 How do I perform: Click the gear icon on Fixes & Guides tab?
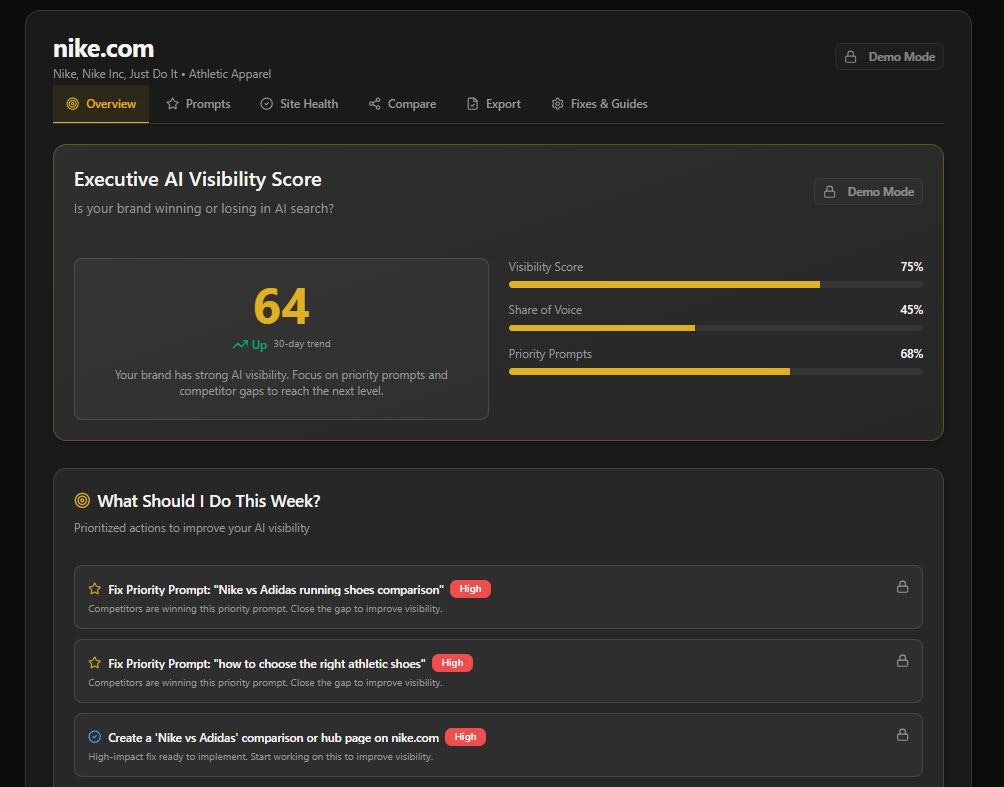click(x=558, y=104)
